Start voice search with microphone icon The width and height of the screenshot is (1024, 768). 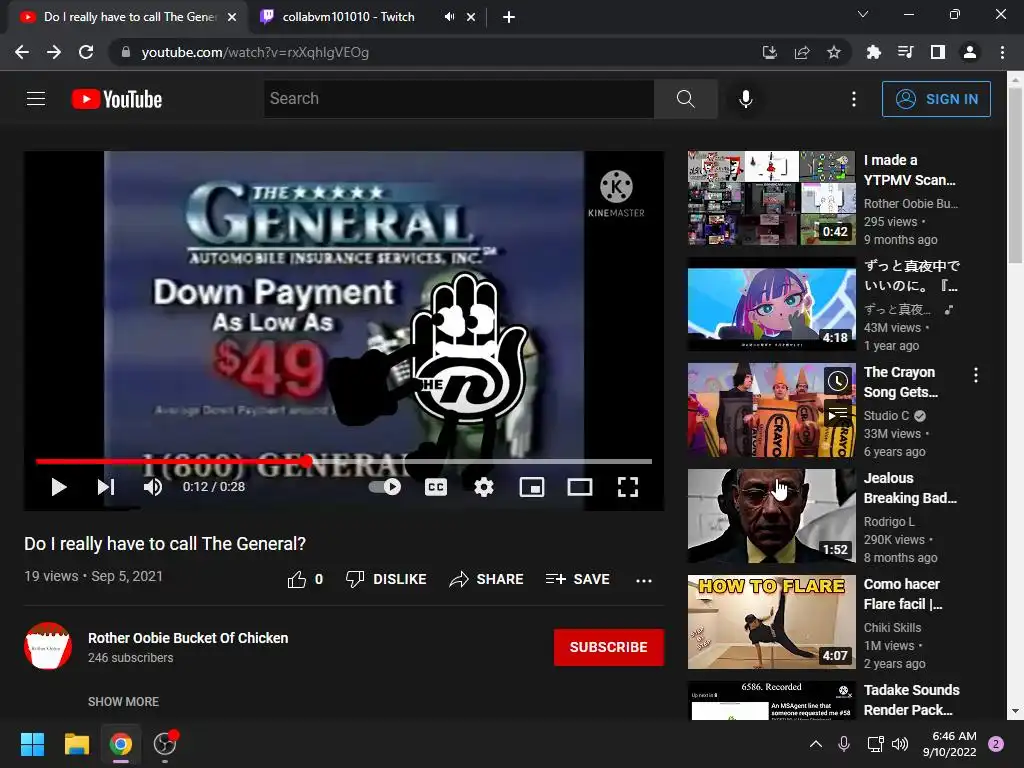tap(746, 99)
